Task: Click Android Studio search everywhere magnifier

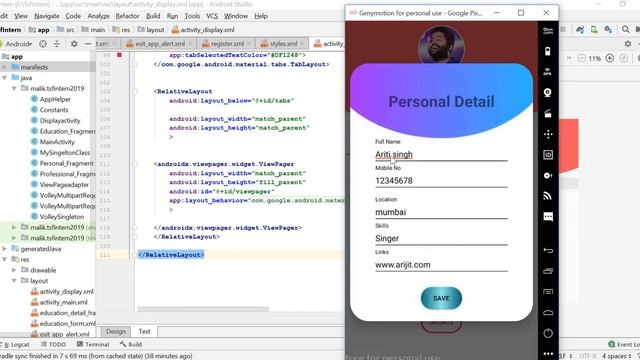Action: coord(625,29)
